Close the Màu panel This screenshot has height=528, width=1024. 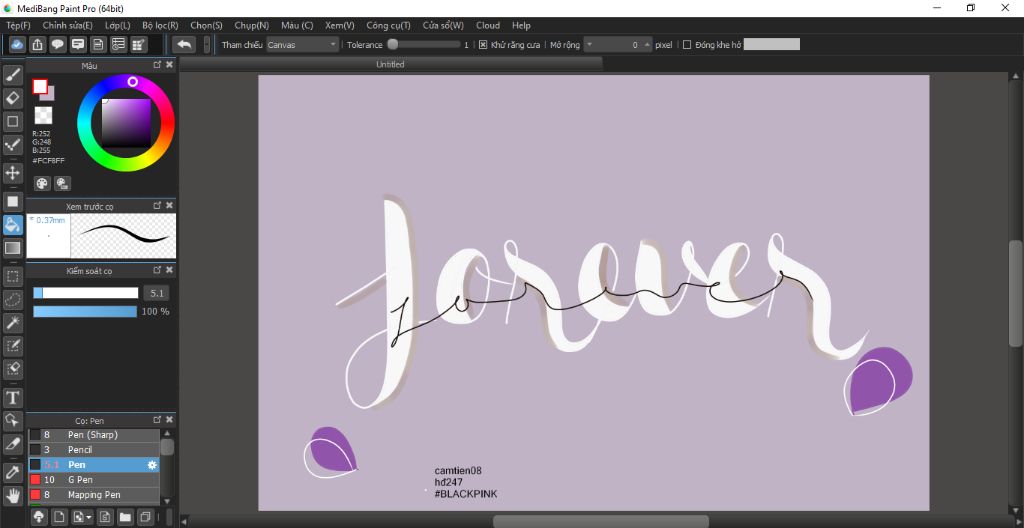[169, 65]
